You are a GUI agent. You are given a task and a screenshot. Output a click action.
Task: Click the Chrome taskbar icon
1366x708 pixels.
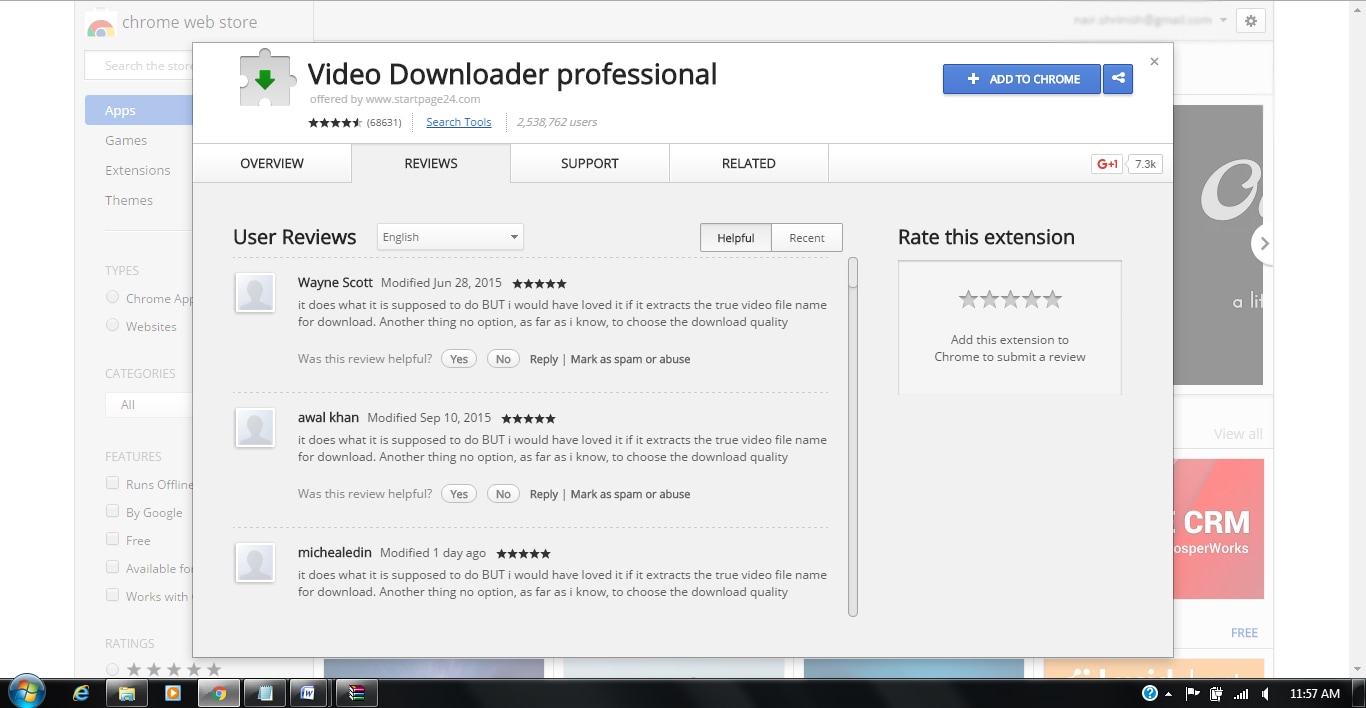(218, 693)
